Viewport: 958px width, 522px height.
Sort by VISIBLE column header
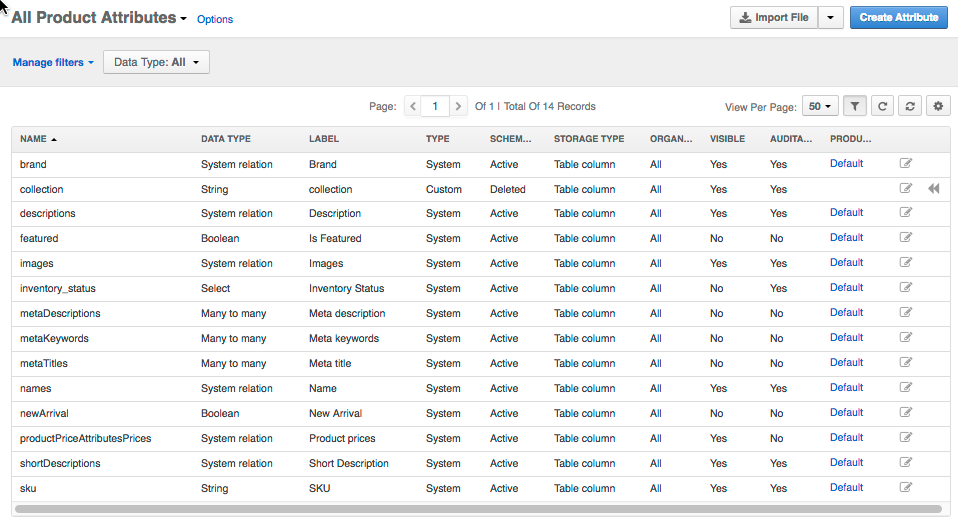(727, 139)
